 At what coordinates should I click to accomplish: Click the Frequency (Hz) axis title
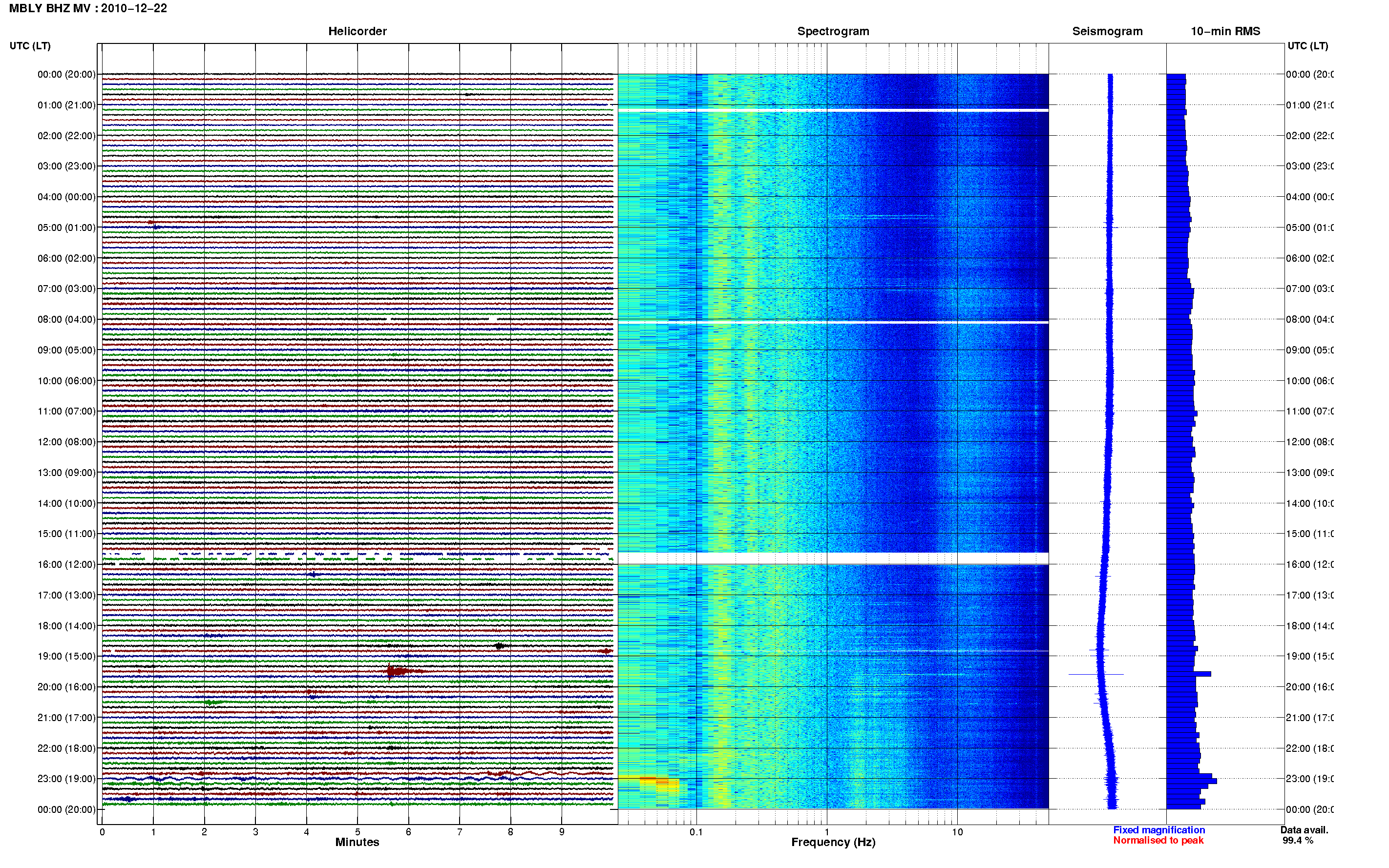833,842
